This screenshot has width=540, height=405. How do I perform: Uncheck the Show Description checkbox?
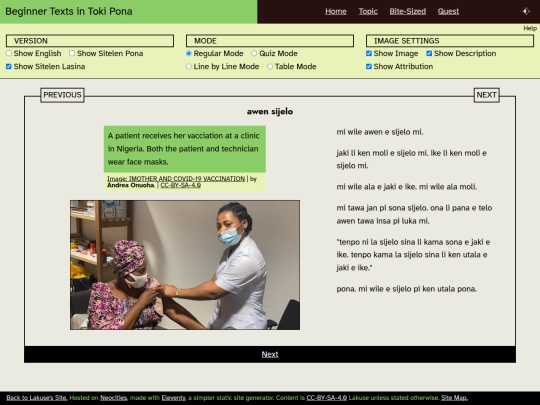tap(429, 53)
